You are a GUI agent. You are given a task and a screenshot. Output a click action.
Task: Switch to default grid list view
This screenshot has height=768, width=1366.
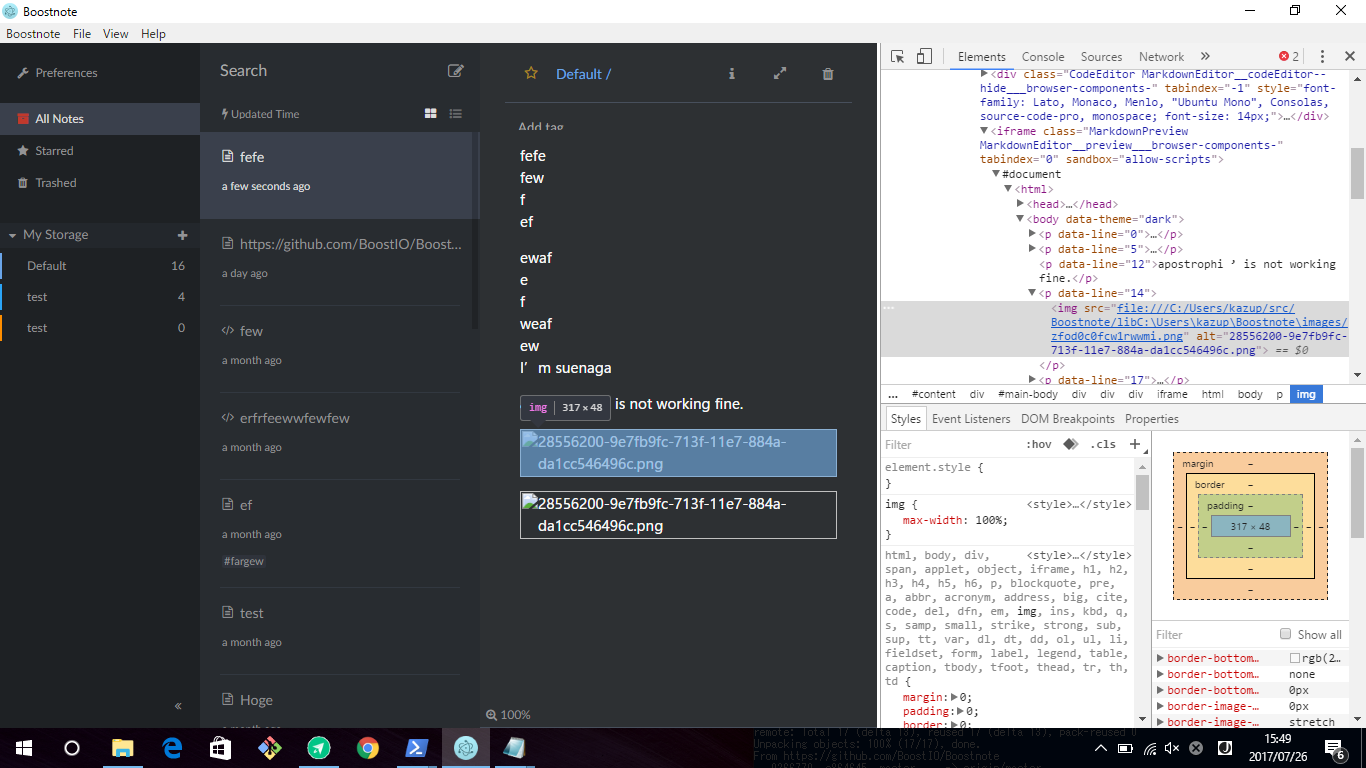(431, 114)
